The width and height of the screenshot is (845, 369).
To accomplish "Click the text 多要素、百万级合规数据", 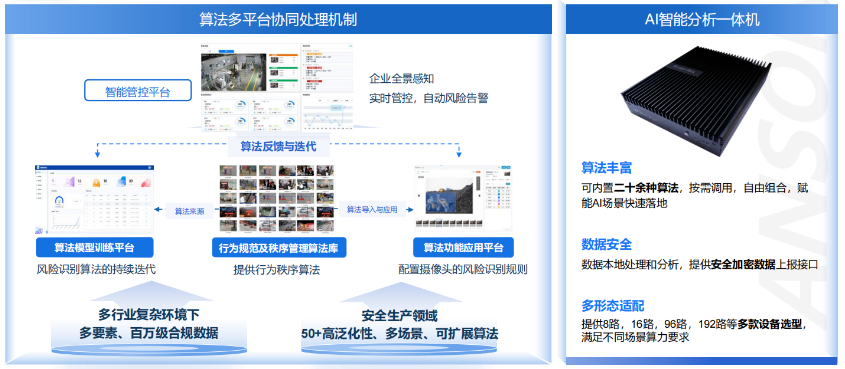I will (149, 333).
